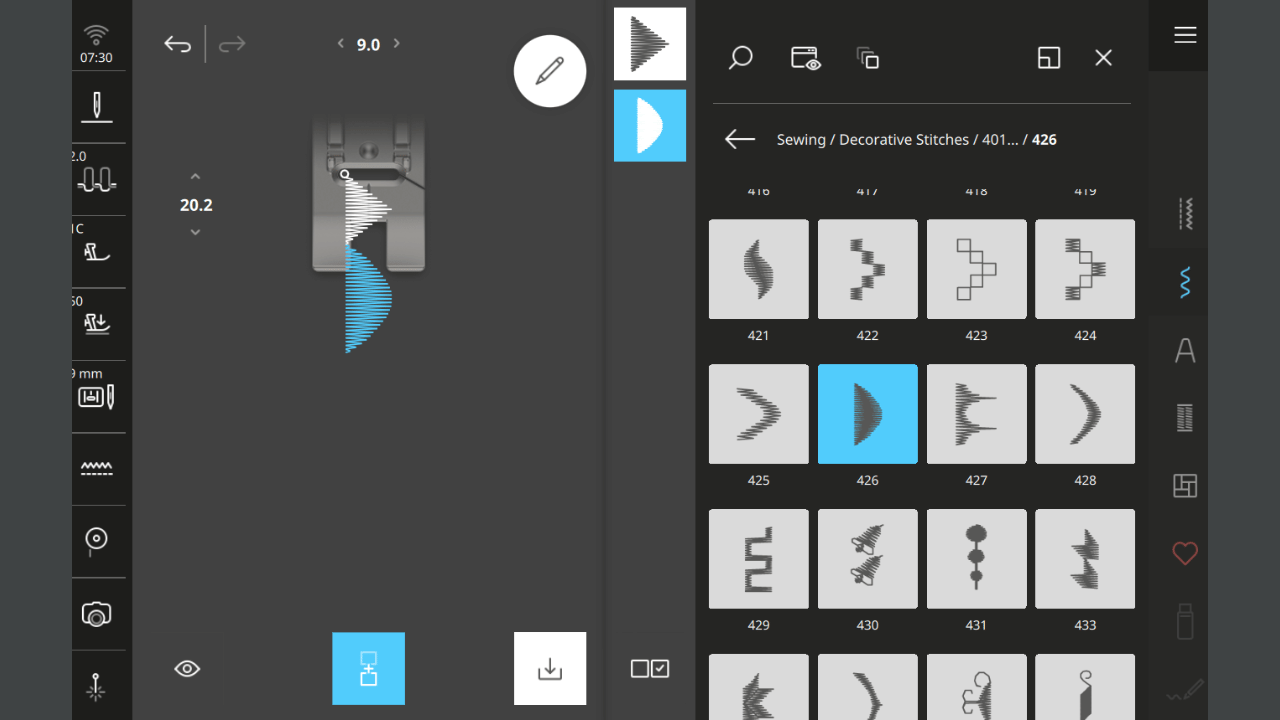1280x720 pixels.
Task: Select the blue half-moon stitch in combination list
Action: [x=650, y=125]
